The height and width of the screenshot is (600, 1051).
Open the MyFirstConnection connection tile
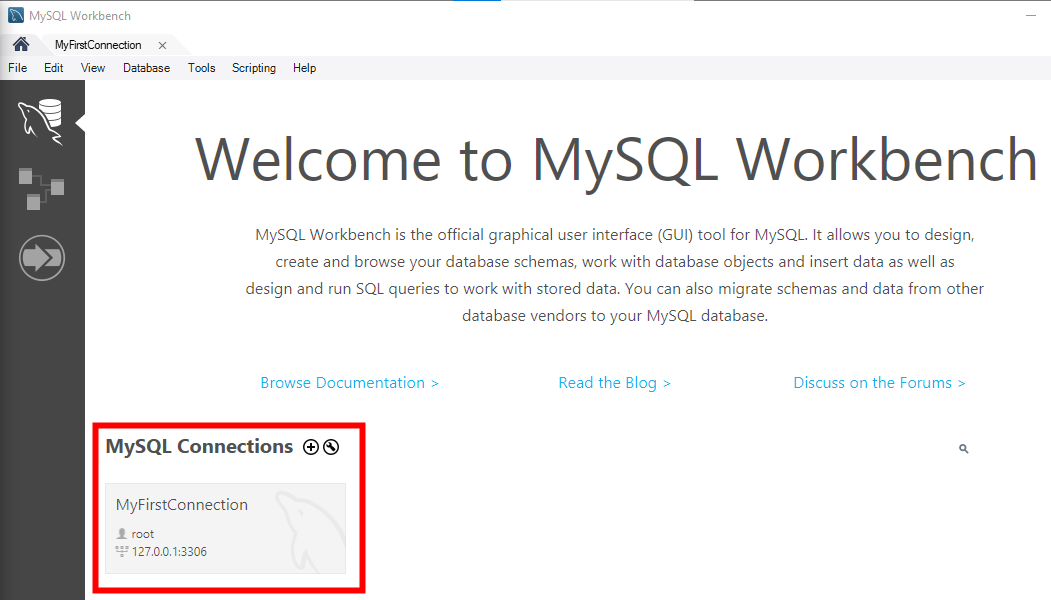point(225,528)
